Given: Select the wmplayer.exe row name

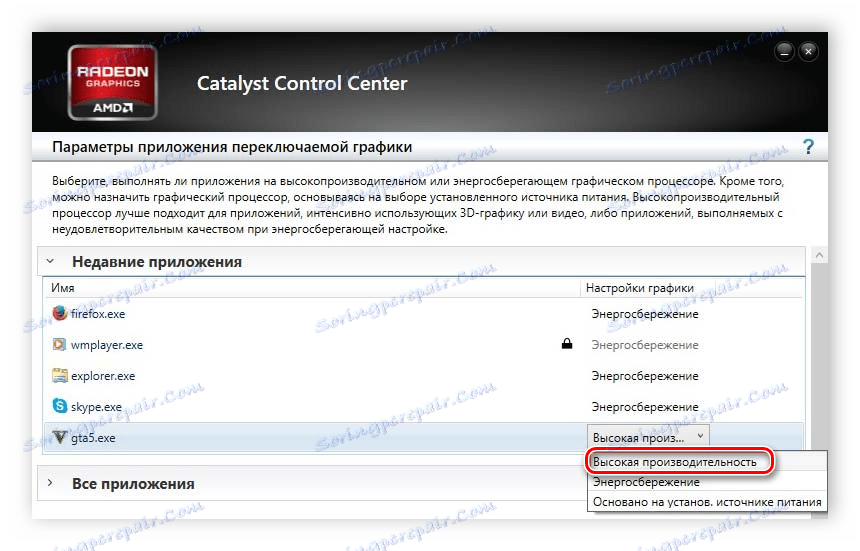Looking at the screenshot, I should [106, 345].
